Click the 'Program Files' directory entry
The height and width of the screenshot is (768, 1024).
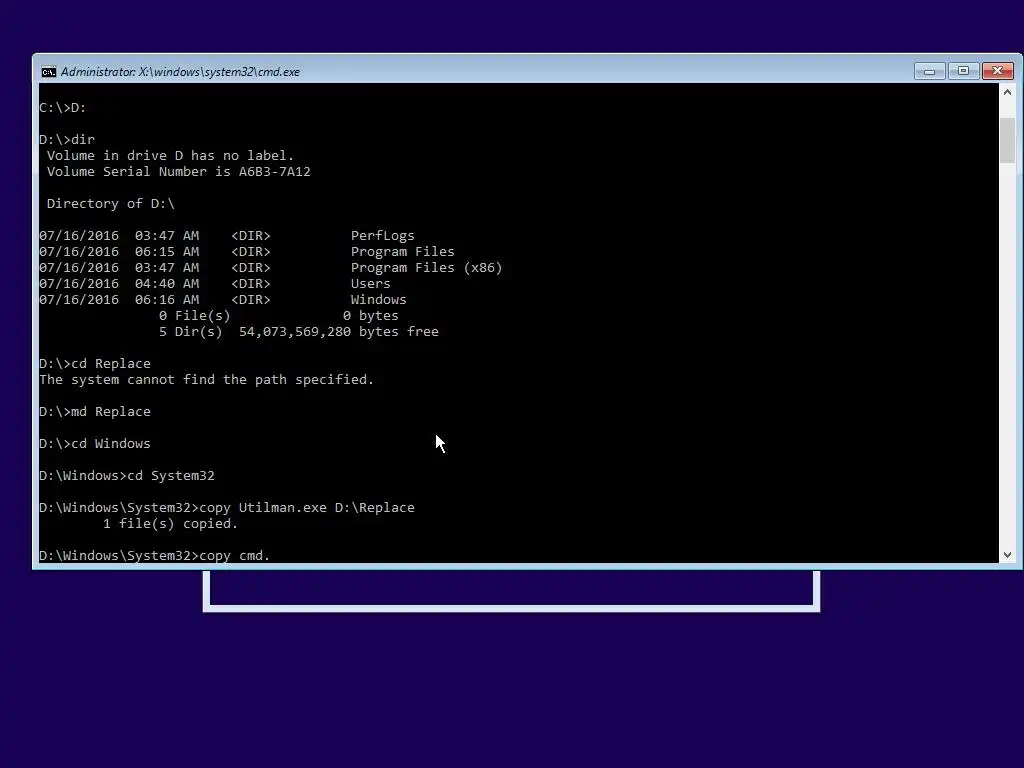coord(247,251)
